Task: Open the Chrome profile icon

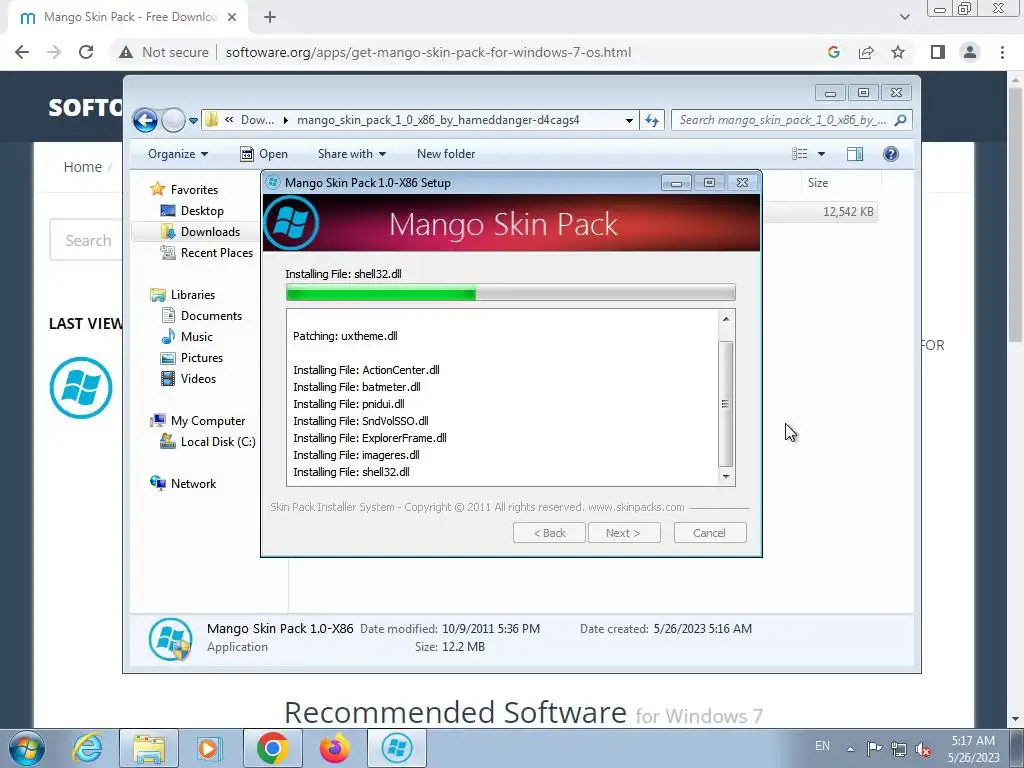Action: click(x=970, y=52)
